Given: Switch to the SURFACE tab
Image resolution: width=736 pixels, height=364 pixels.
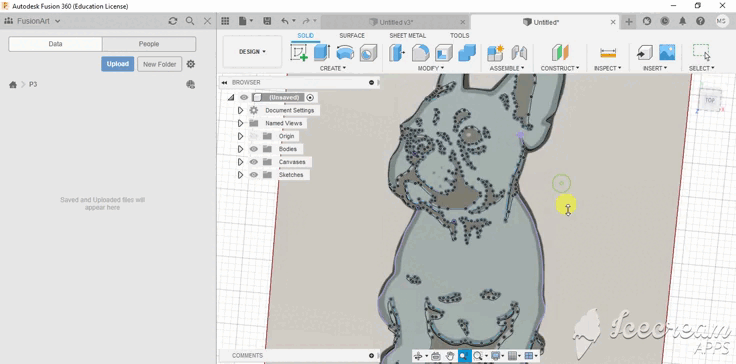Looking at the screenshot, I should [352, 36].
